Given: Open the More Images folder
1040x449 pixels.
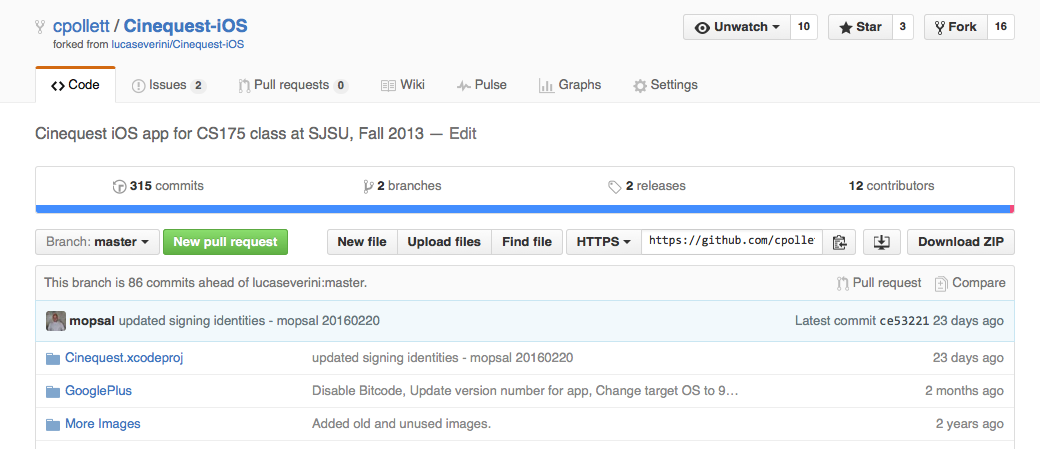Looking at the screenshot, I should 103,424.
